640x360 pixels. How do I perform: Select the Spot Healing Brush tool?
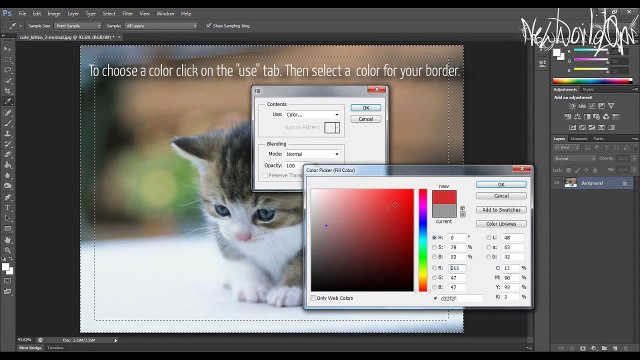tap(8, 113)
